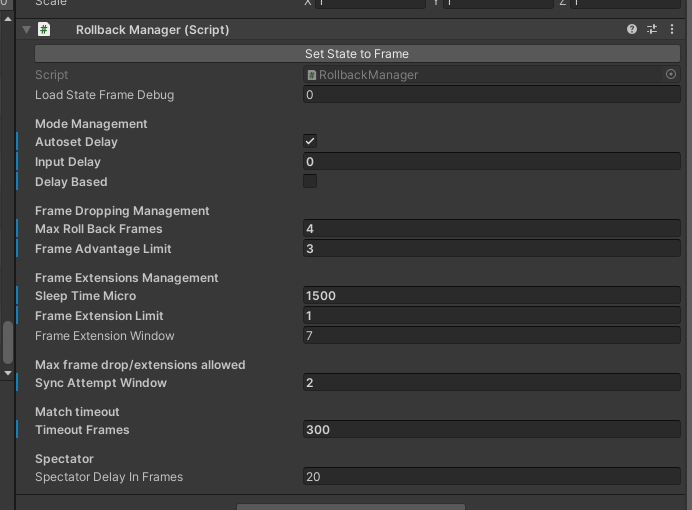Click the Load State Frame Debug field

click(x=491, y=95)
